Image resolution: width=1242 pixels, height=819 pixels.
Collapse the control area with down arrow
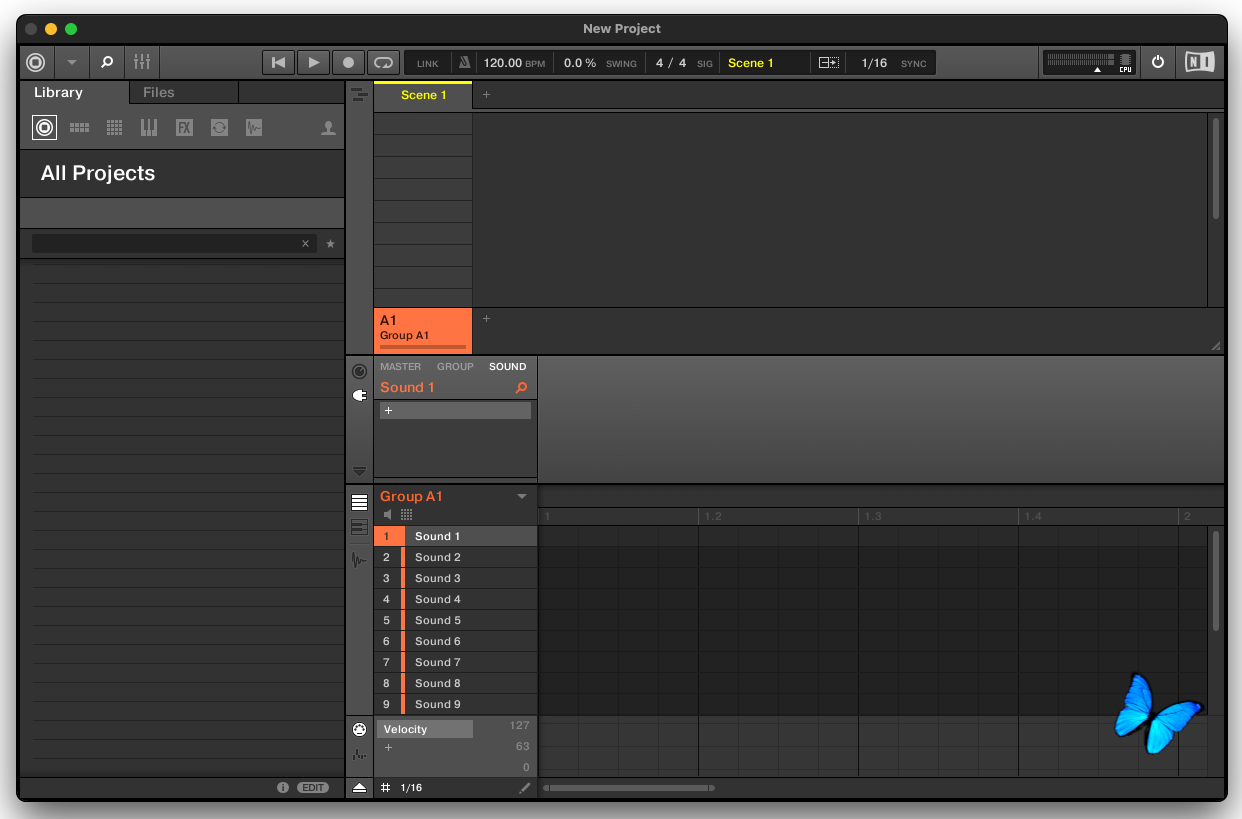[x=359, y=470]
